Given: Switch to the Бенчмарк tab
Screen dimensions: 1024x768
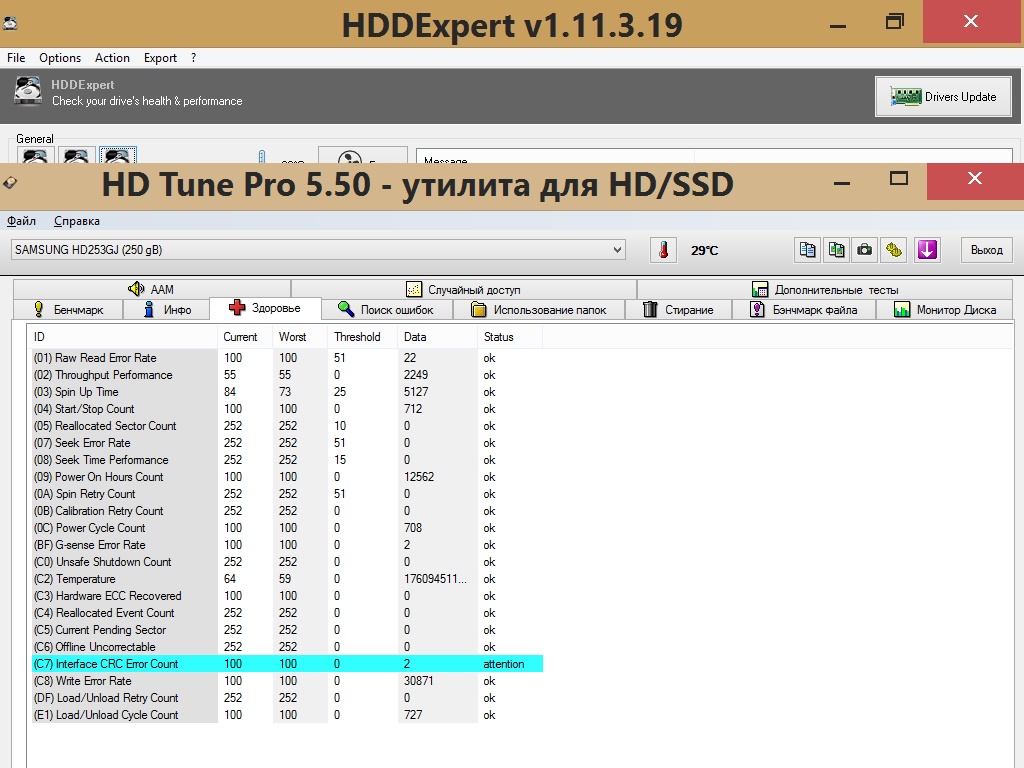Looking at the screenshot, I should point(68,309).
